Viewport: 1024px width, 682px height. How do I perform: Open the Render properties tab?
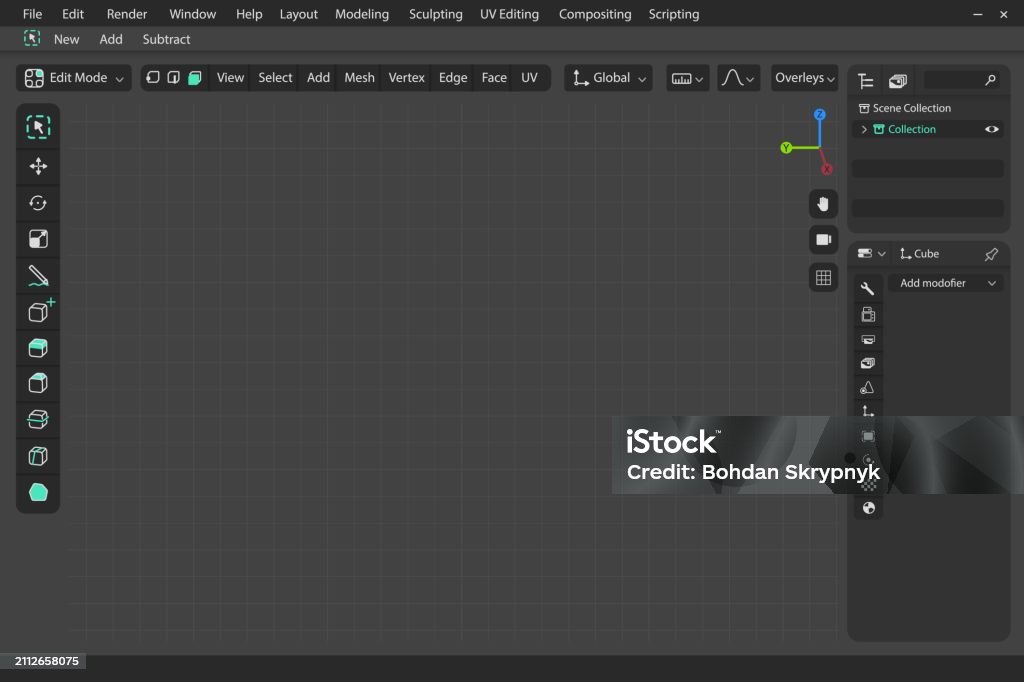tap(868, 315)
